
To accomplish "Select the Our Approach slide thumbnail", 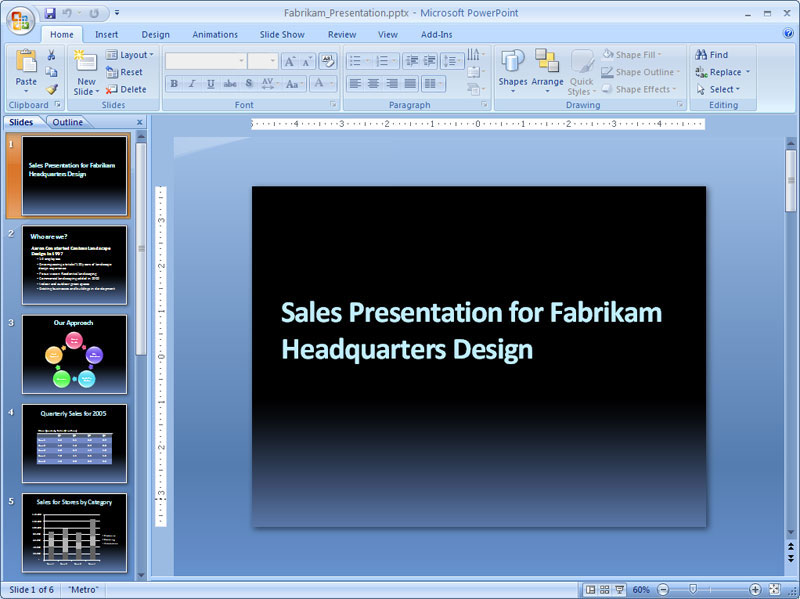I will (75, 354).
